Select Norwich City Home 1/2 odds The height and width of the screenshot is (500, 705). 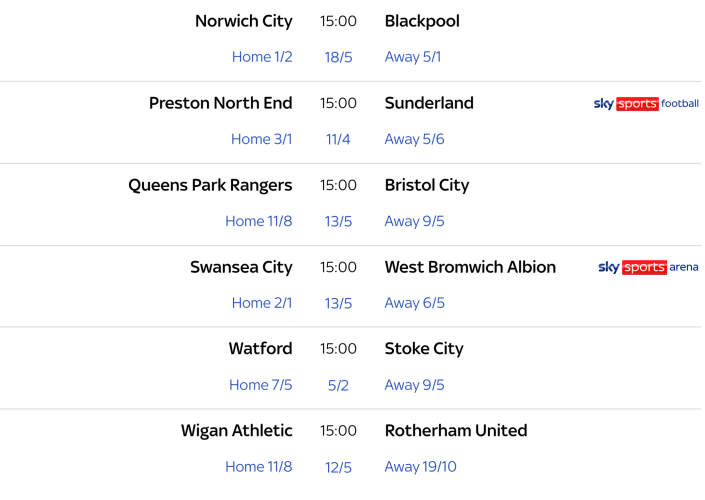(x=262, y=57)
